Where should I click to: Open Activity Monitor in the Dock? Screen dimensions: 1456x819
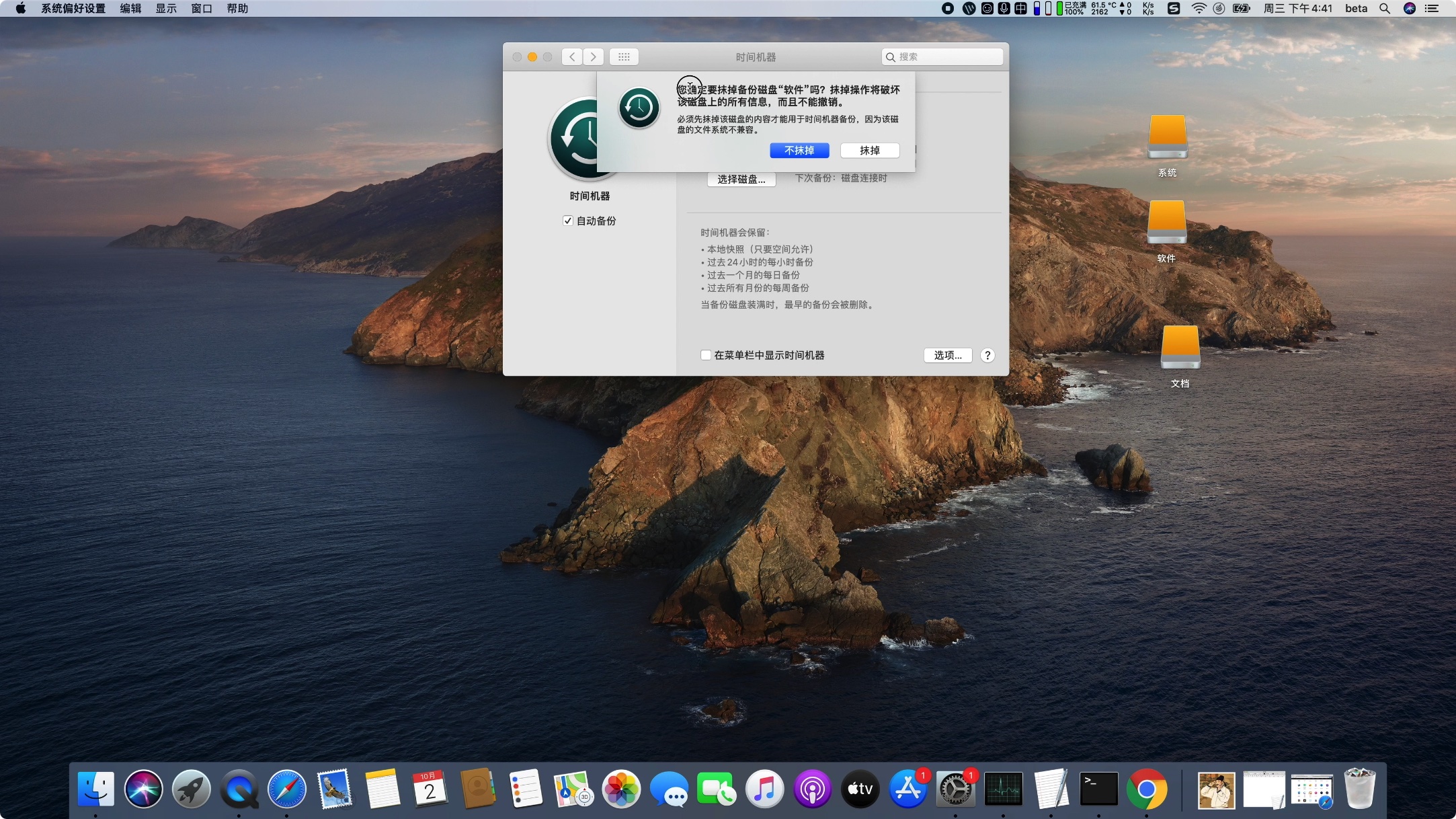pos(1004,789)
